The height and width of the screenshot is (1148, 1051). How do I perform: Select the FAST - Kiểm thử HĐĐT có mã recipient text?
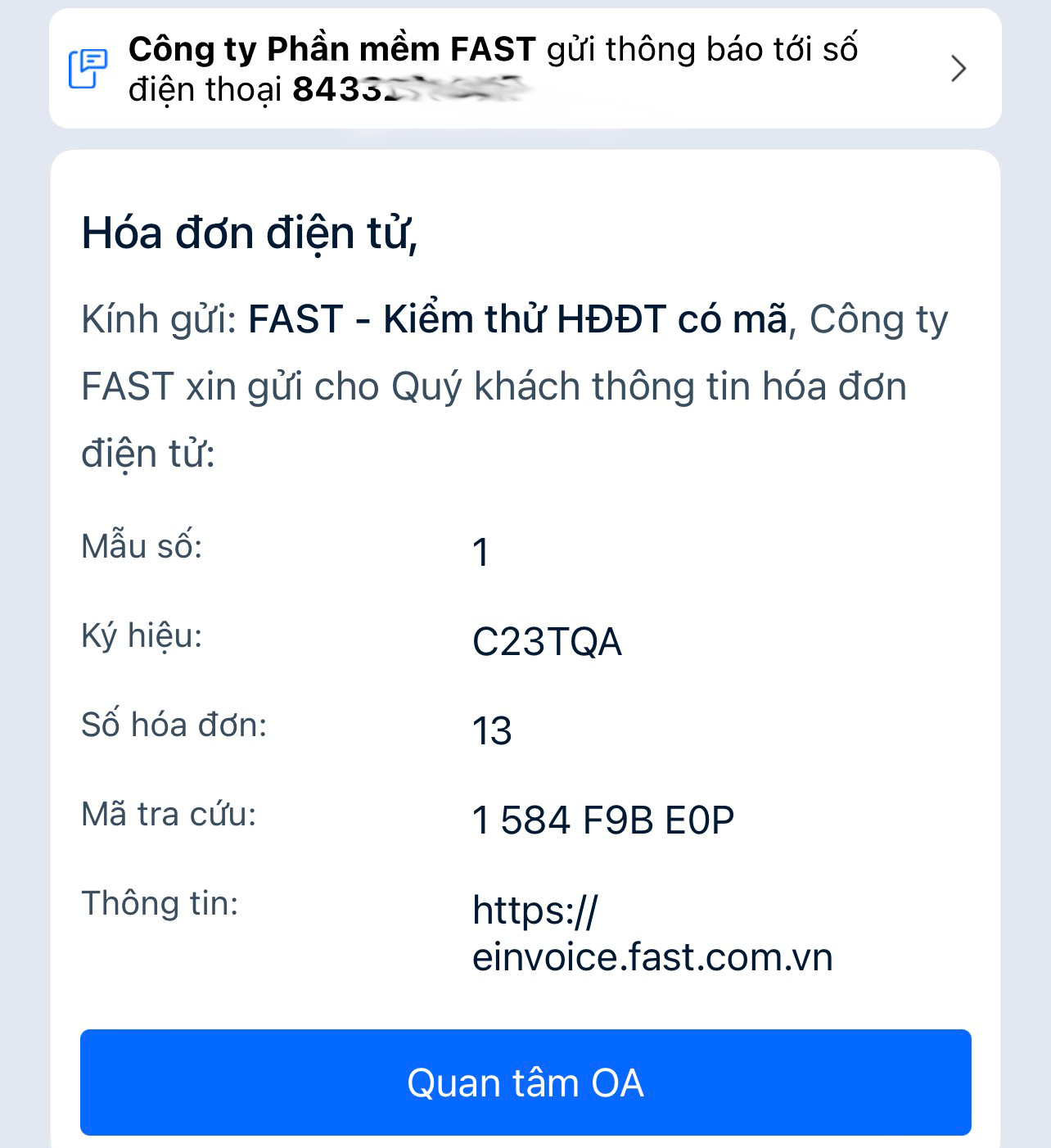tap(518, 319)
